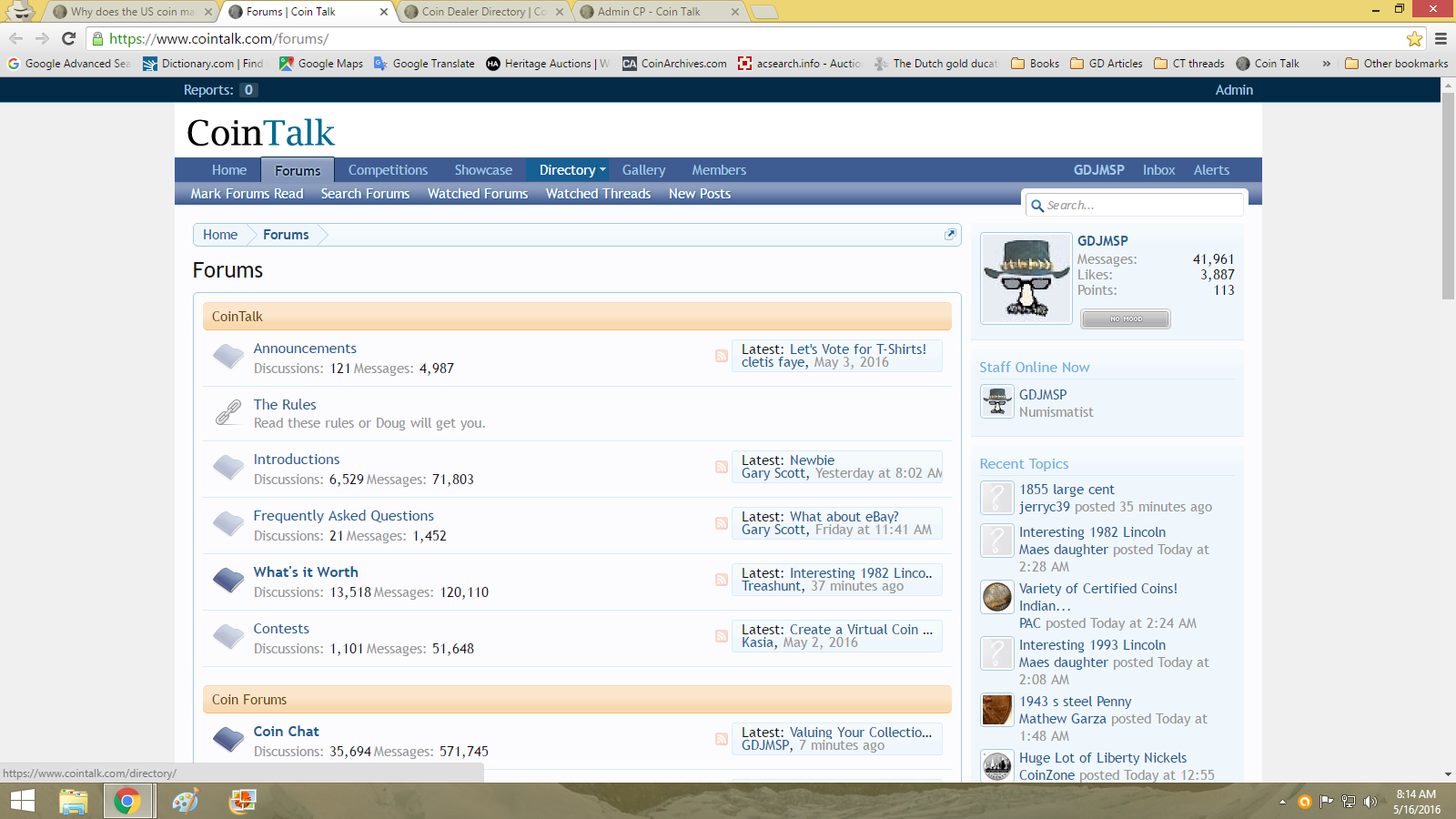Viewport: 1456px width, 819px height.
Task: Click the search magnifier icon
Action: 1037,206
